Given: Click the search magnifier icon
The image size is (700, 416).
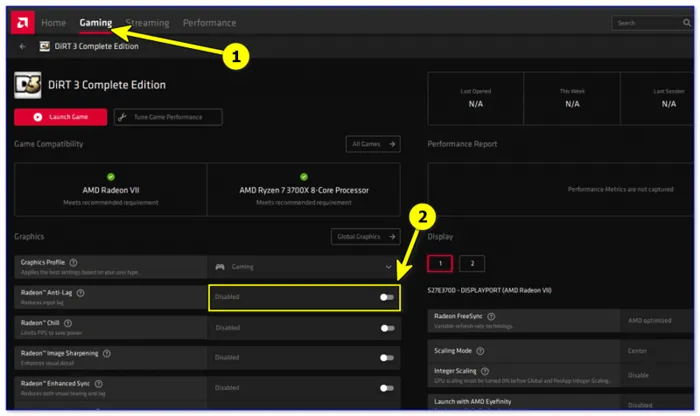Looking at the screenshot, I should [687, 23].
